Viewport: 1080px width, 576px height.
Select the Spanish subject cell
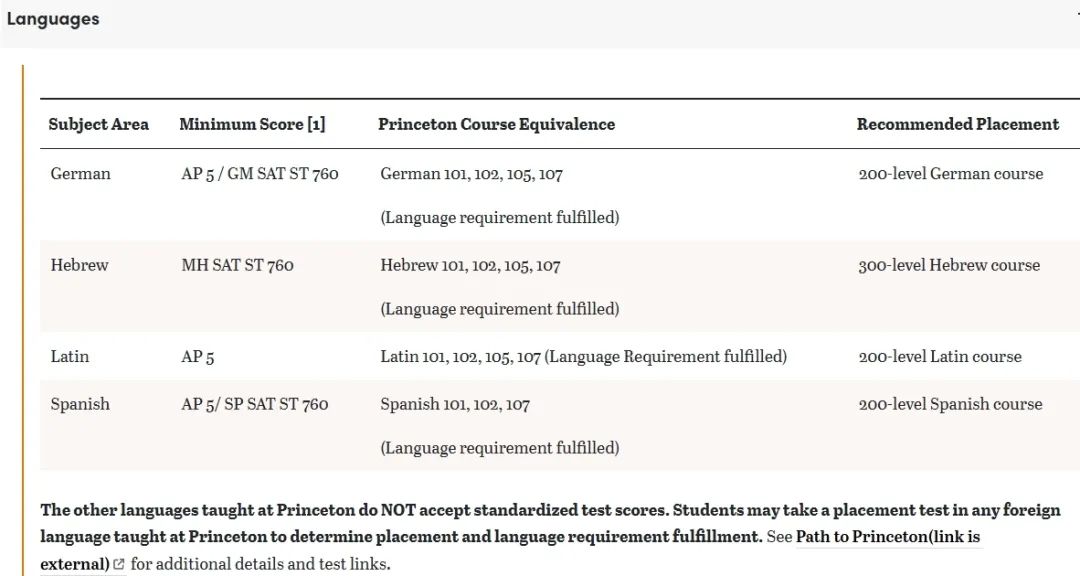80,404
